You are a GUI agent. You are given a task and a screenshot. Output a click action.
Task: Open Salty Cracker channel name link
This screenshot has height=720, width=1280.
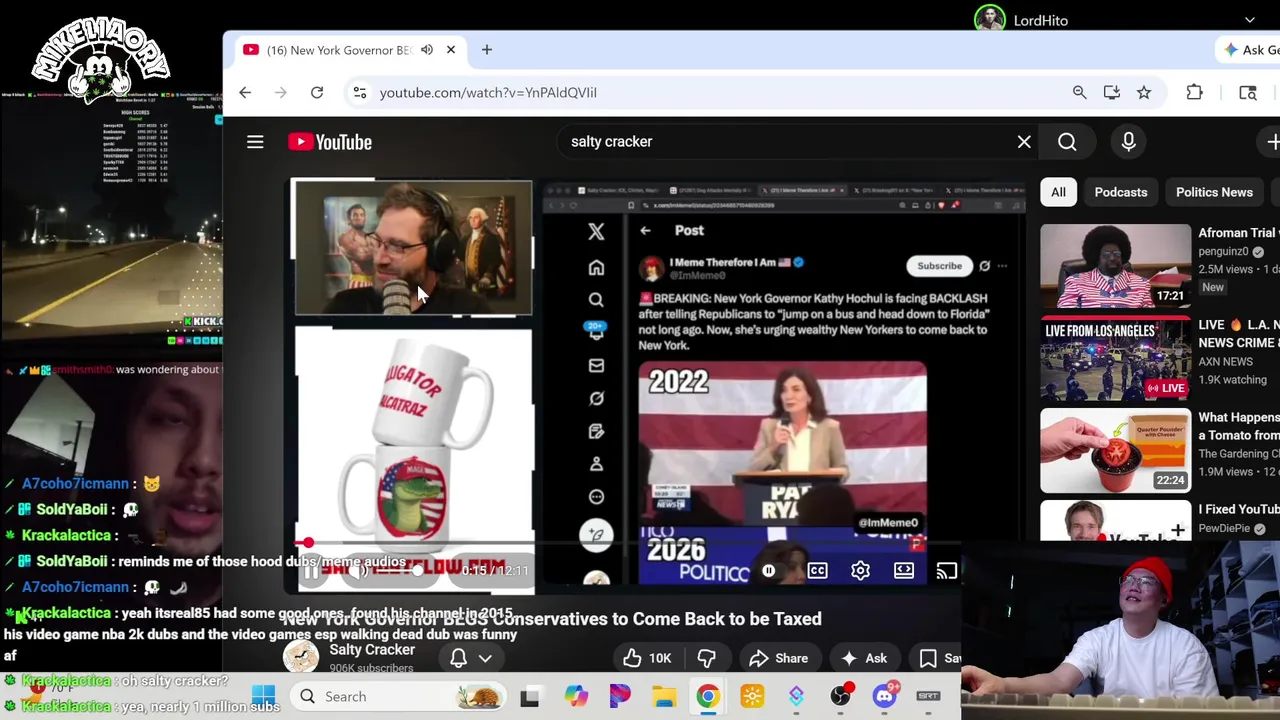[372, 649]
